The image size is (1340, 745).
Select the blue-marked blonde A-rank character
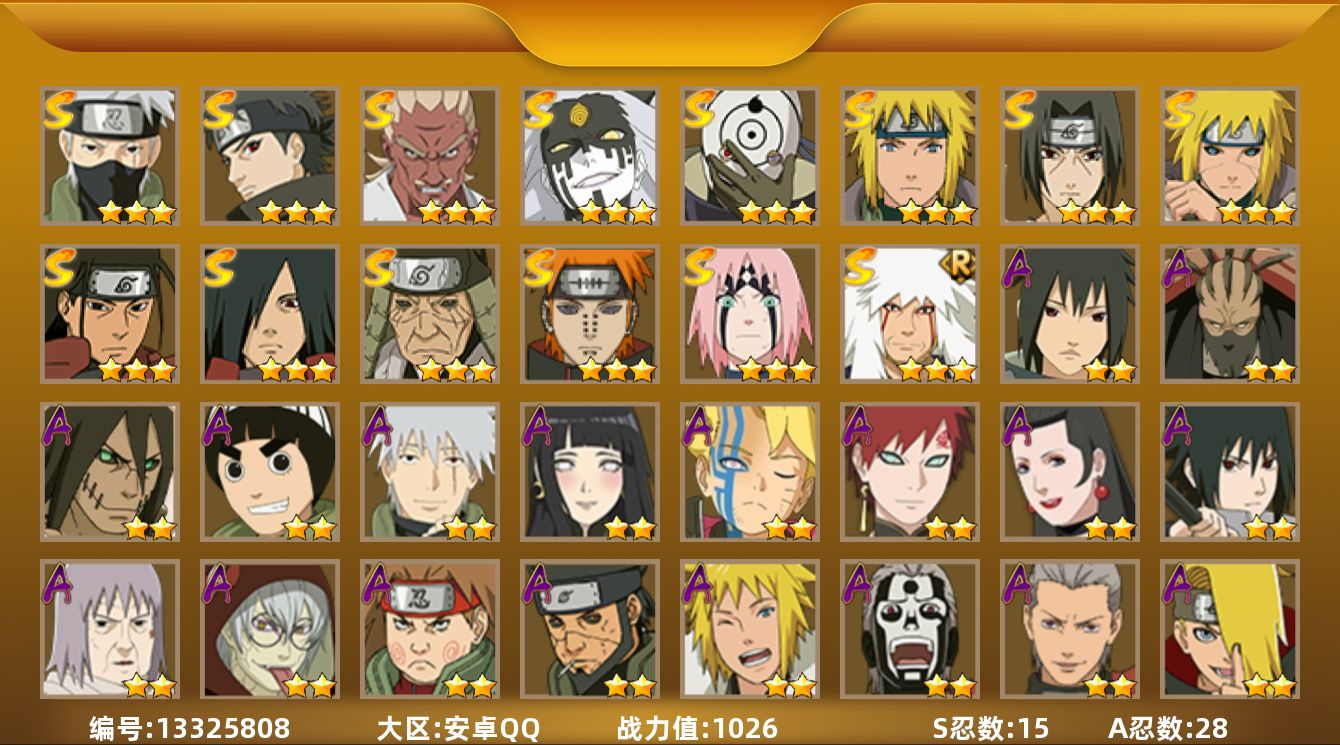coord(749,471)
